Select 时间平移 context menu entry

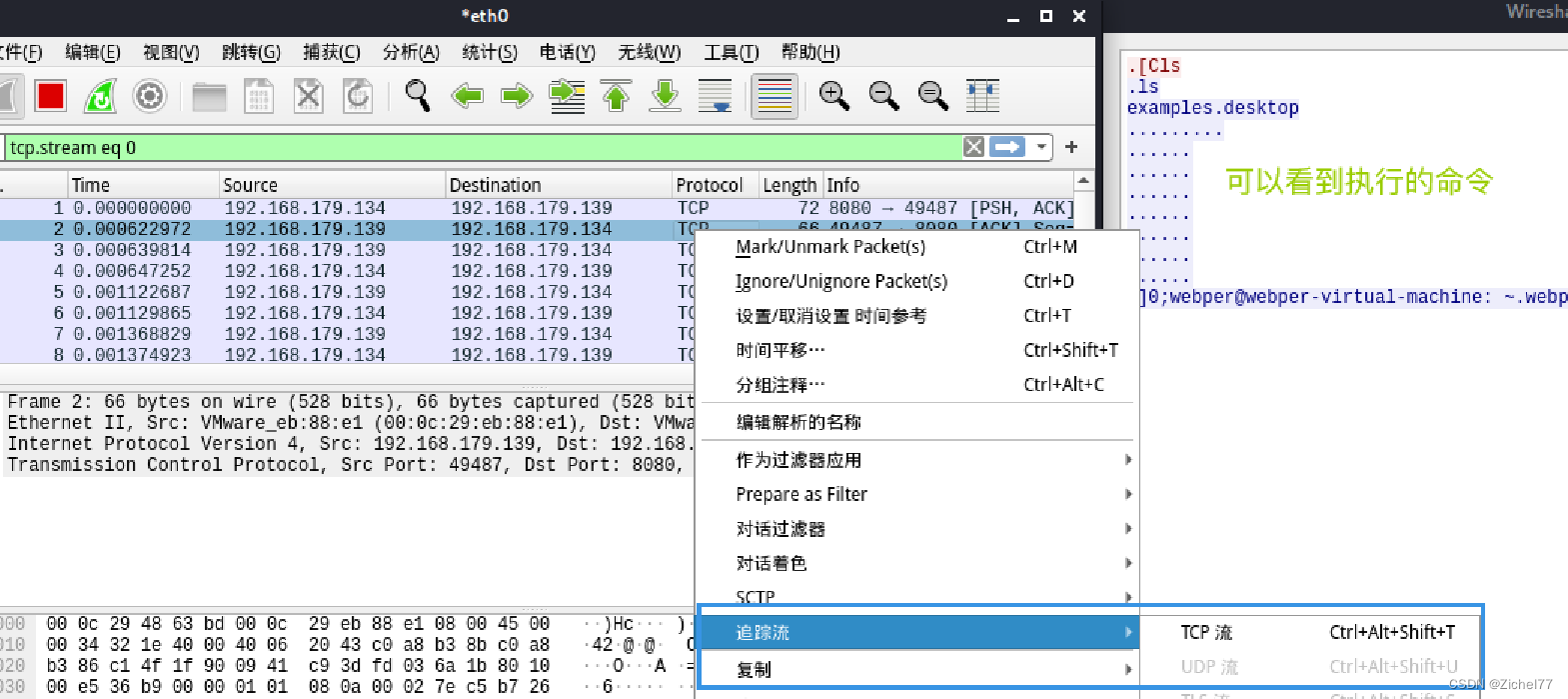917,350
